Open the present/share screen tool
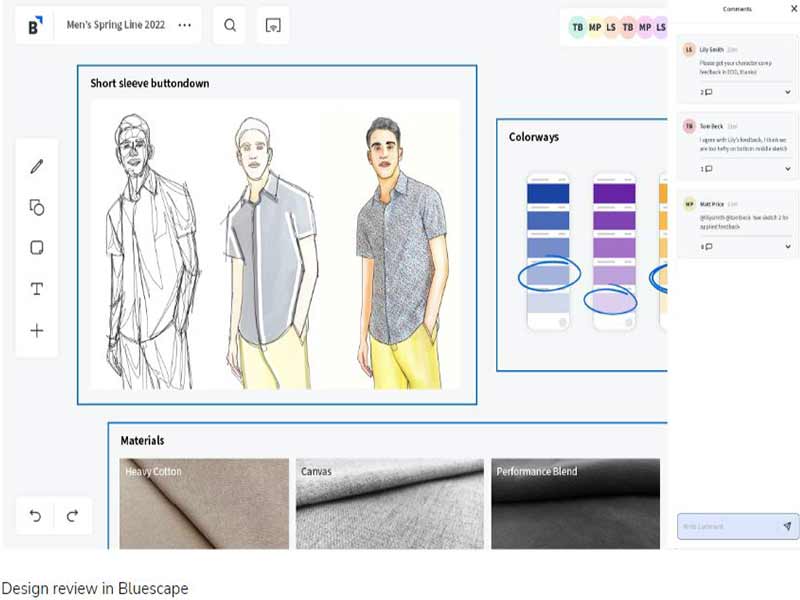The width and height of the screenshot is (800, 600). pyautogui.click(x=271, y=24)
